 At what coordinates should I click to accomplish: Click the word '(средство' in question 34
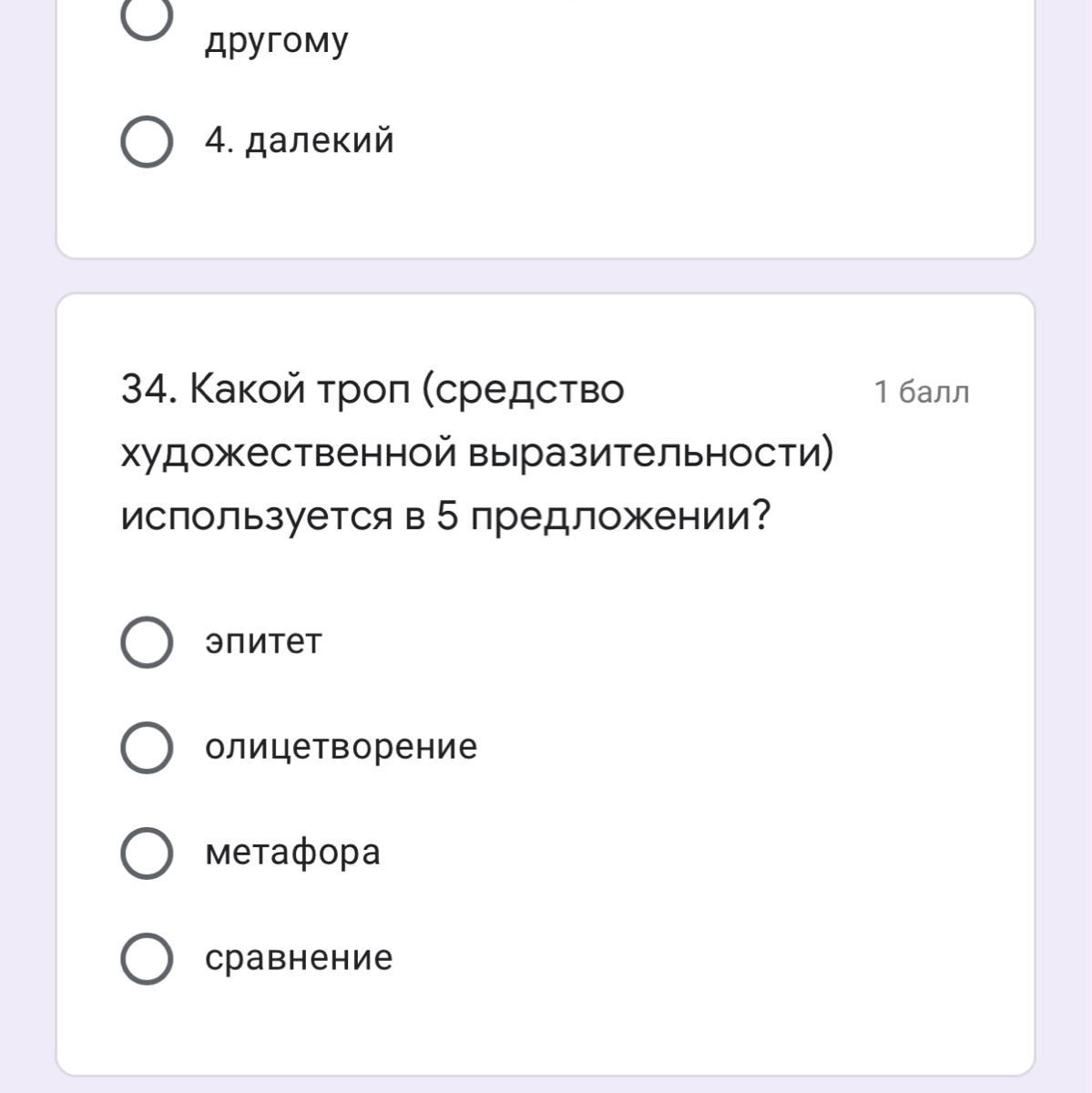(x=523, y=391)
